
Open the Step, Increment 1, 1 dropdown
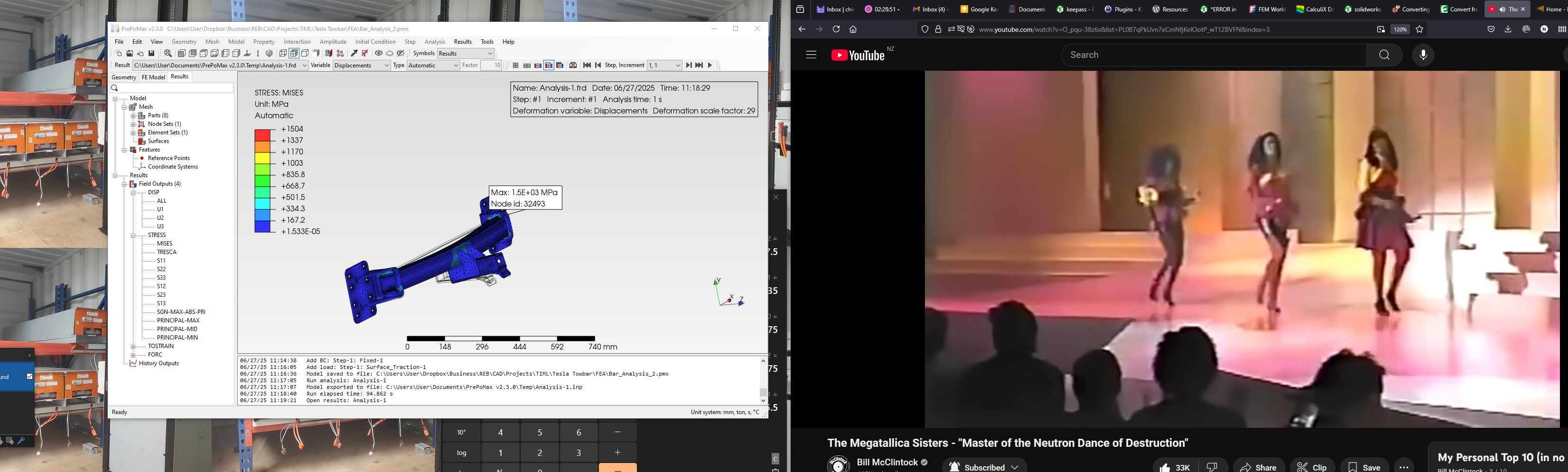click(665, 65)
